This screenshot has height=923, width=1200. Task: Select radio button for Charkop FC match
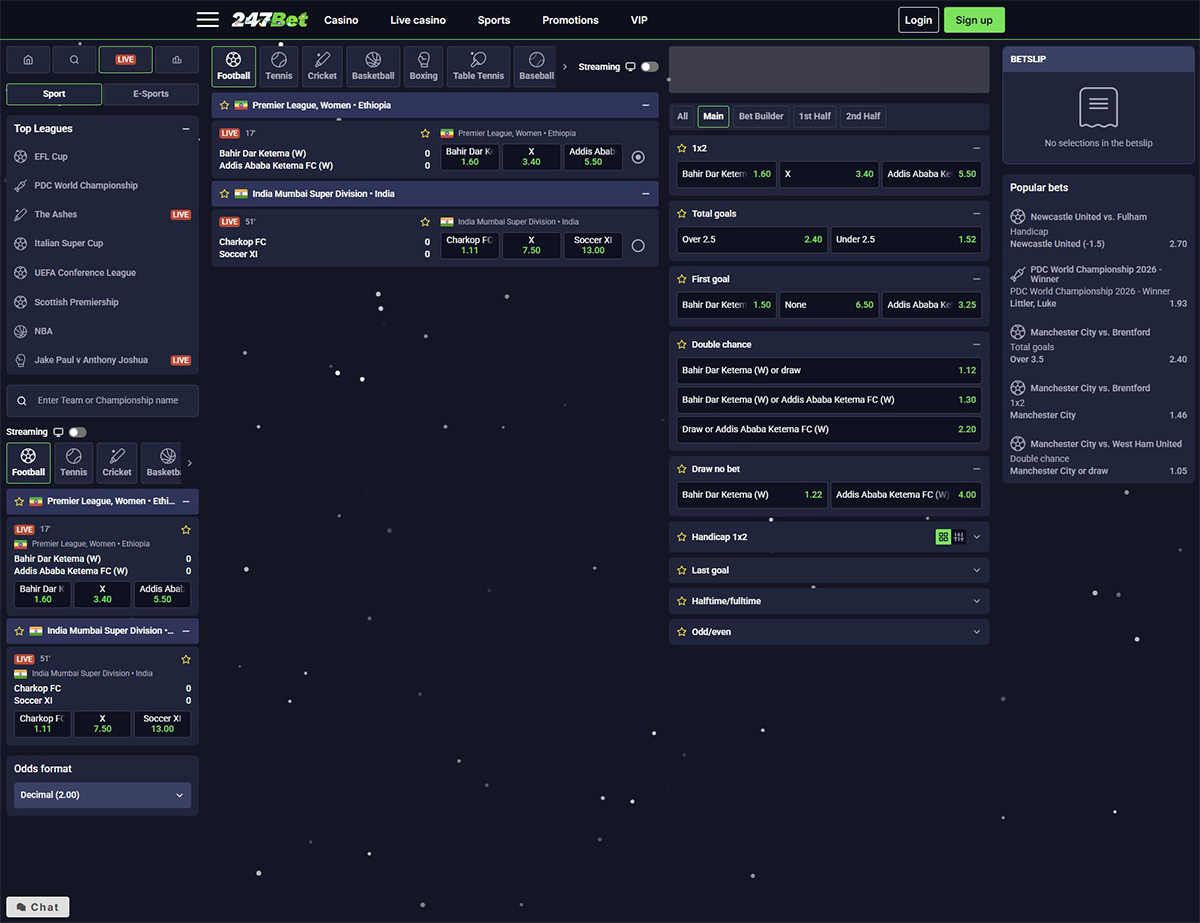click(638, 246)
